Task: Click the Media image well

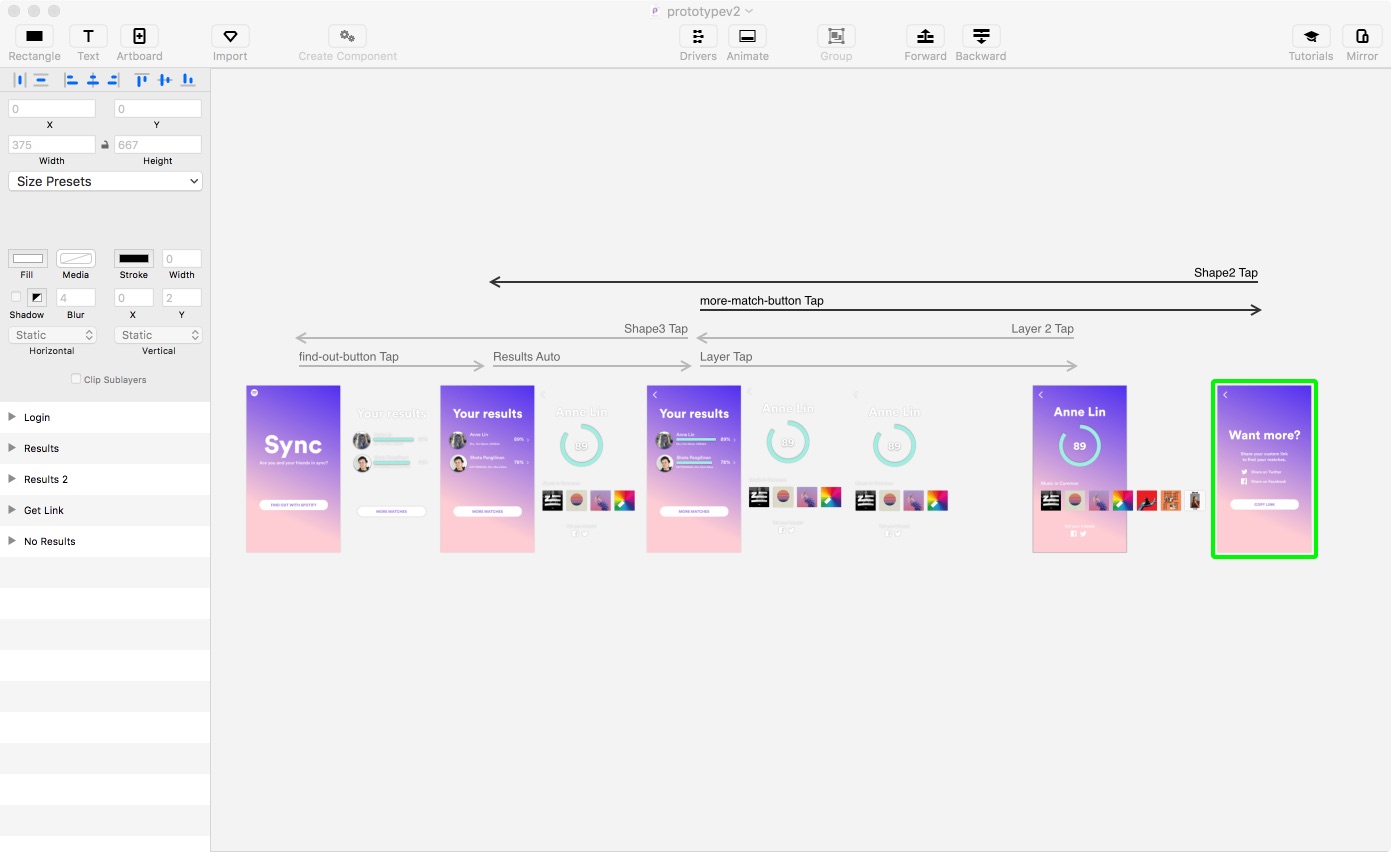Action: pos(76,259)
